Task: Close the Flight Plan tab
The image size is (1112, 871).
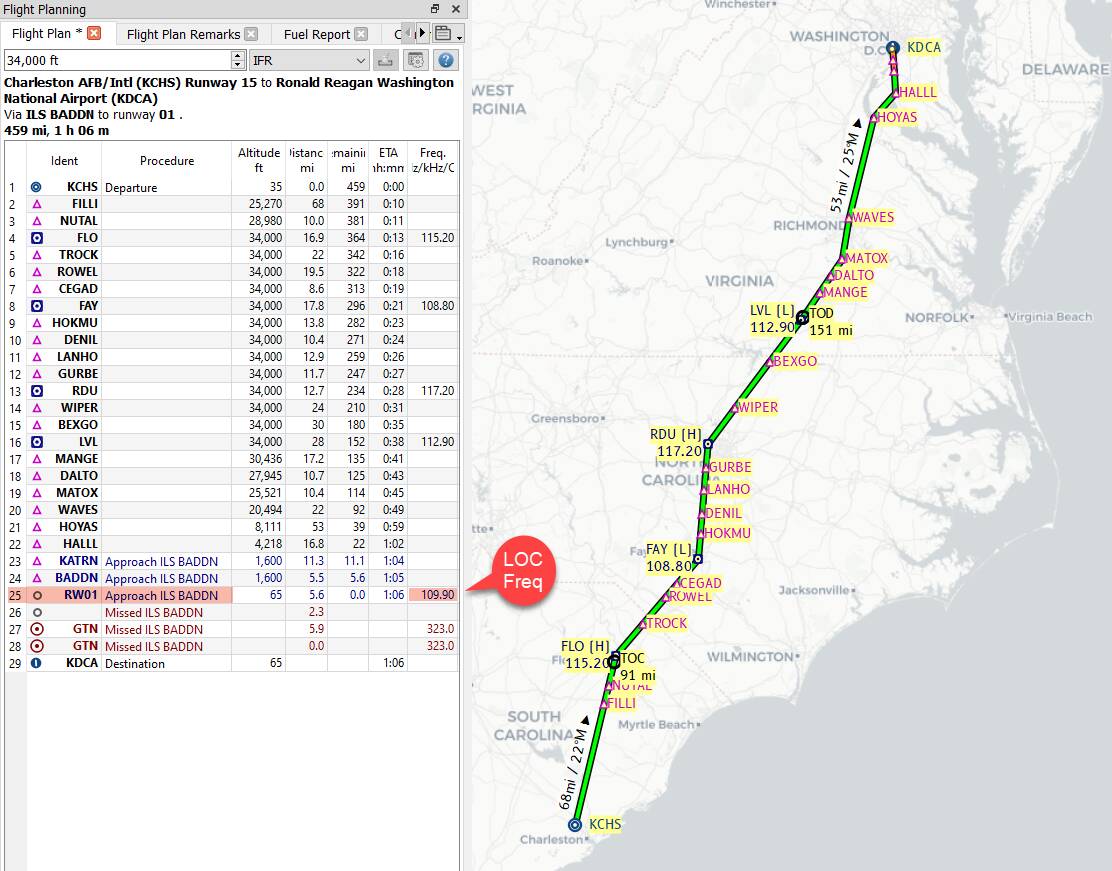Action: tap(94, 33)
